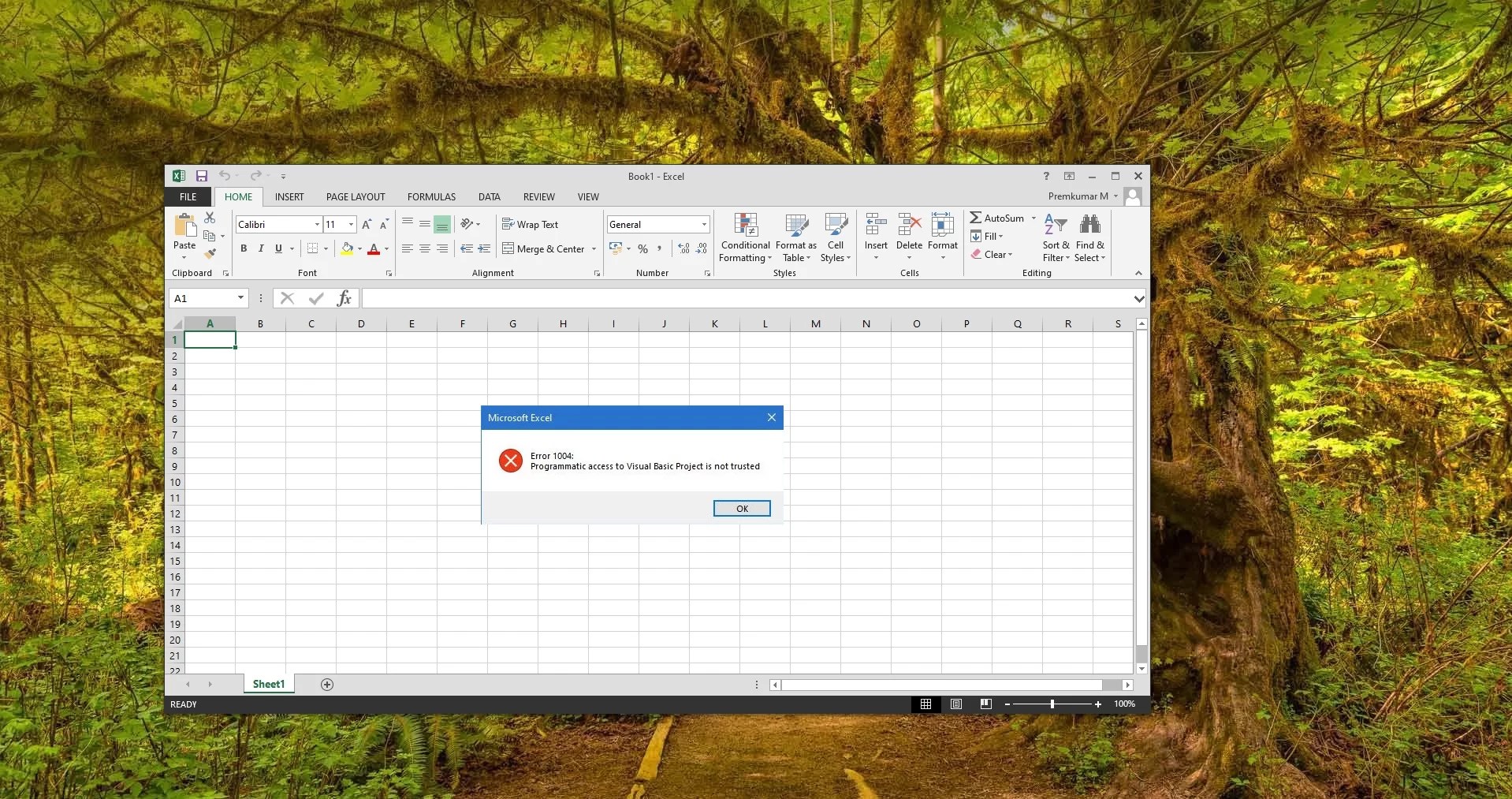Expand the Name Box dropdown arrow
Viewport: 1512px width, 799px height.
pos(240,298)
